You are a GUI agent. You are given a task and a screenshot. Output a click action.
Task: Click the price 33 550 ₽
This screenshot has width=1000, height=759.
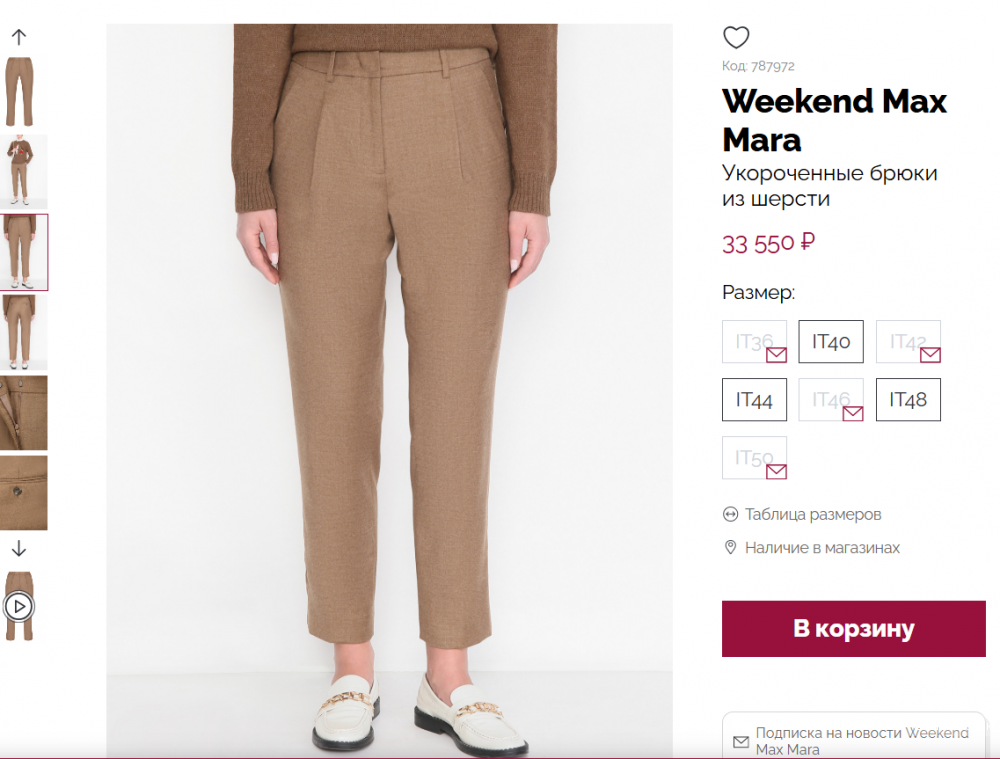tap(768, 242)
